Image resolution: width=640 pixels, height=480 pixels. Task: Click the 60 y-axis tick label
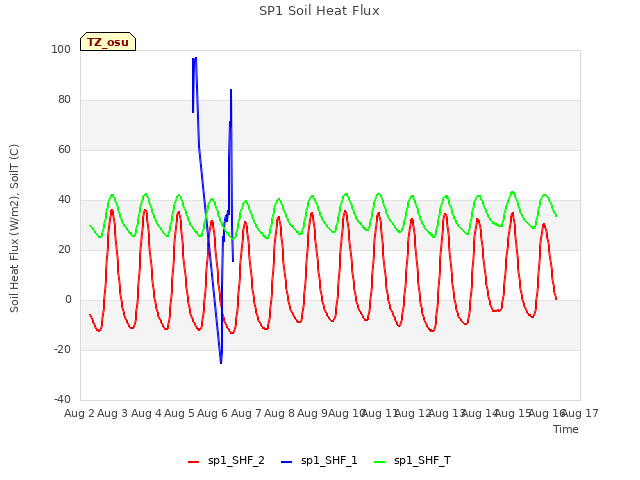click(x=64, y=149)
